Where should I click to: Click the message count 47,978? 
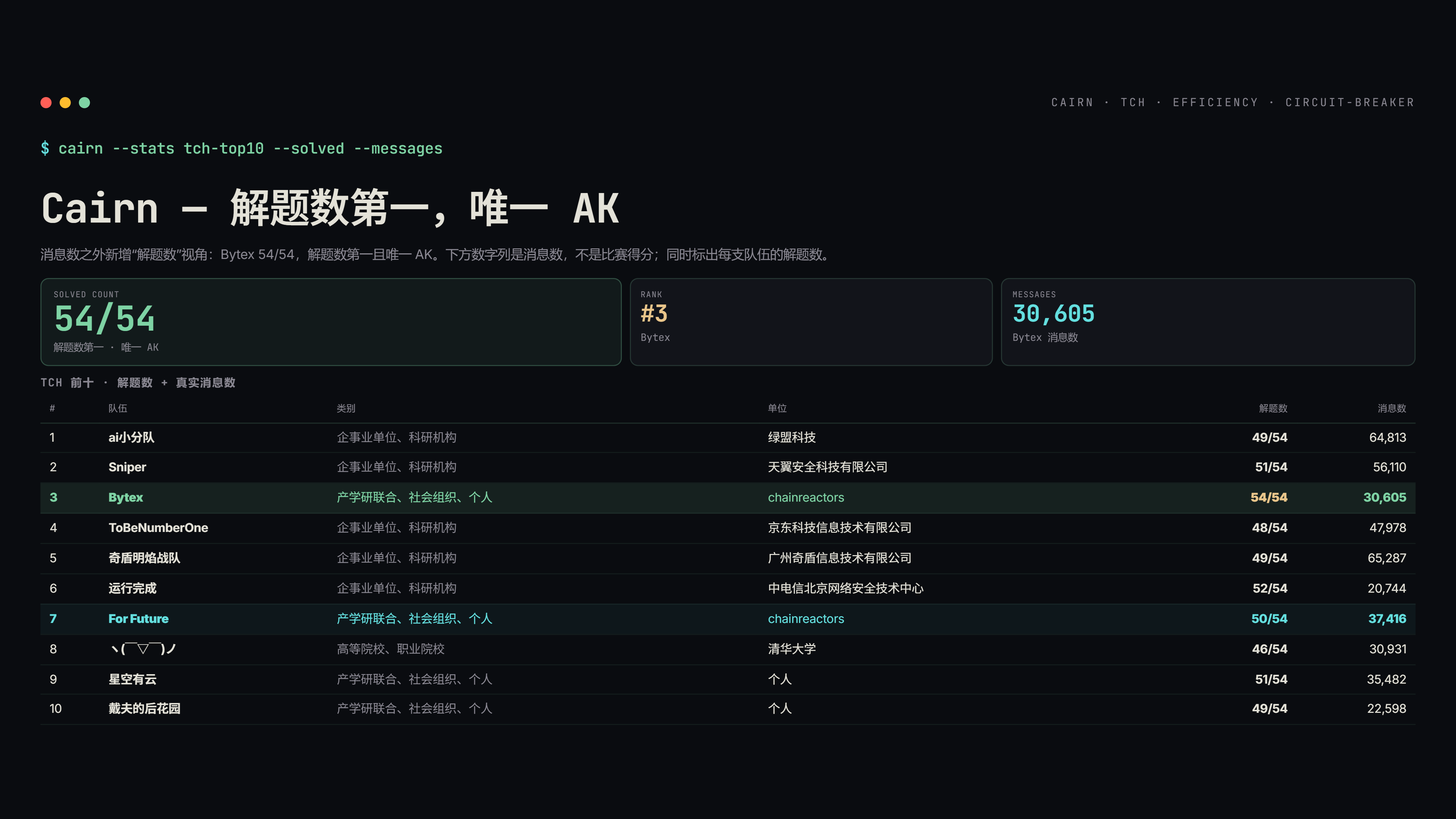pos(1388,527)
